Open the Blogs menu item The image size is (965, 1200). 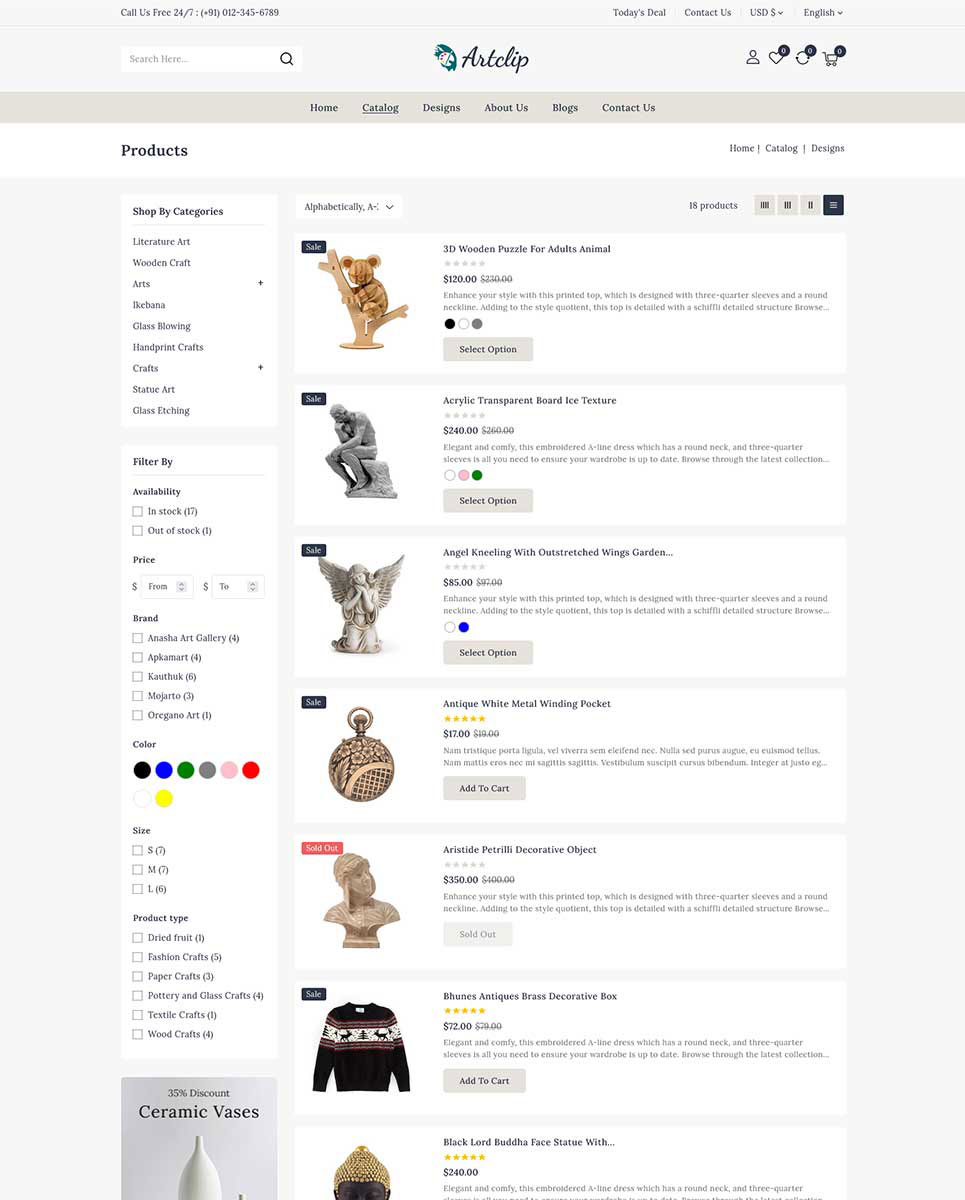click(565, 108)
